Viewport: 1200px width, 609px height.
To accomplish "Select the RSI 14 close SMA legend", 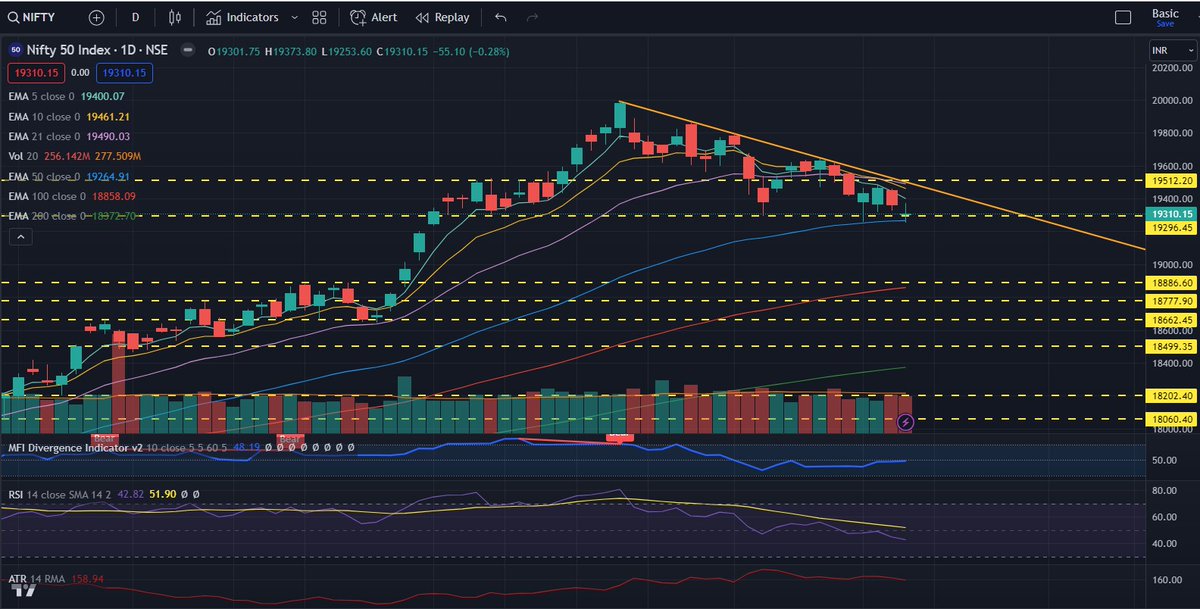I will coord(102,494).
